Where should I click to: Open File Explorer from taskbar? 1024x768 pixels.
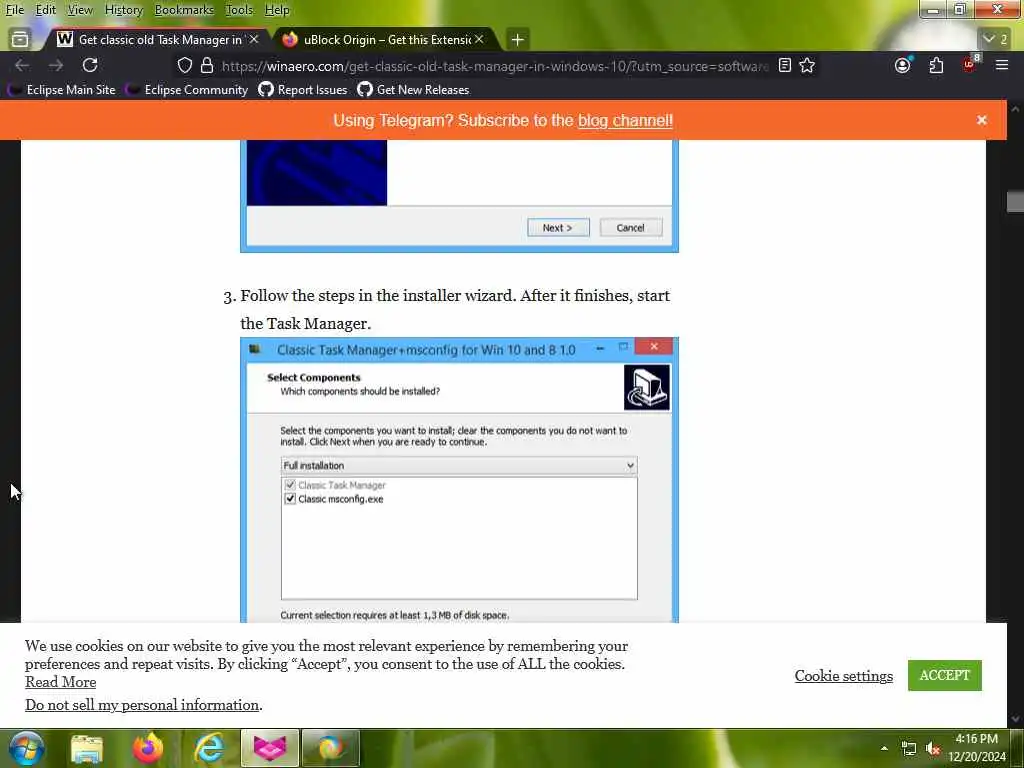[87, 749]
